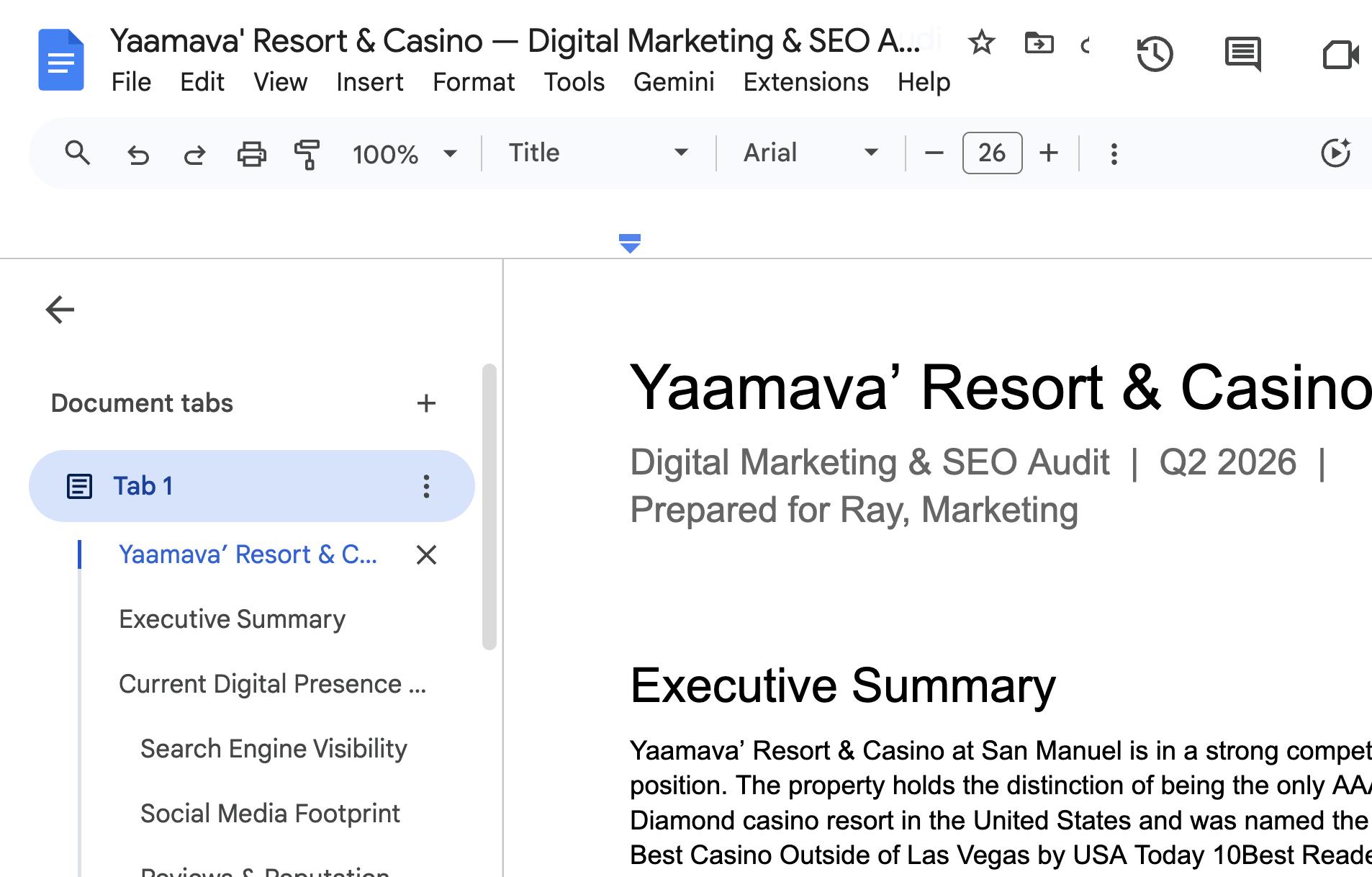The height and width of the screenshot is (877, 1372).
Task: Click the Yaamava' Resort & Casino title text
Action: [1001, 387]
